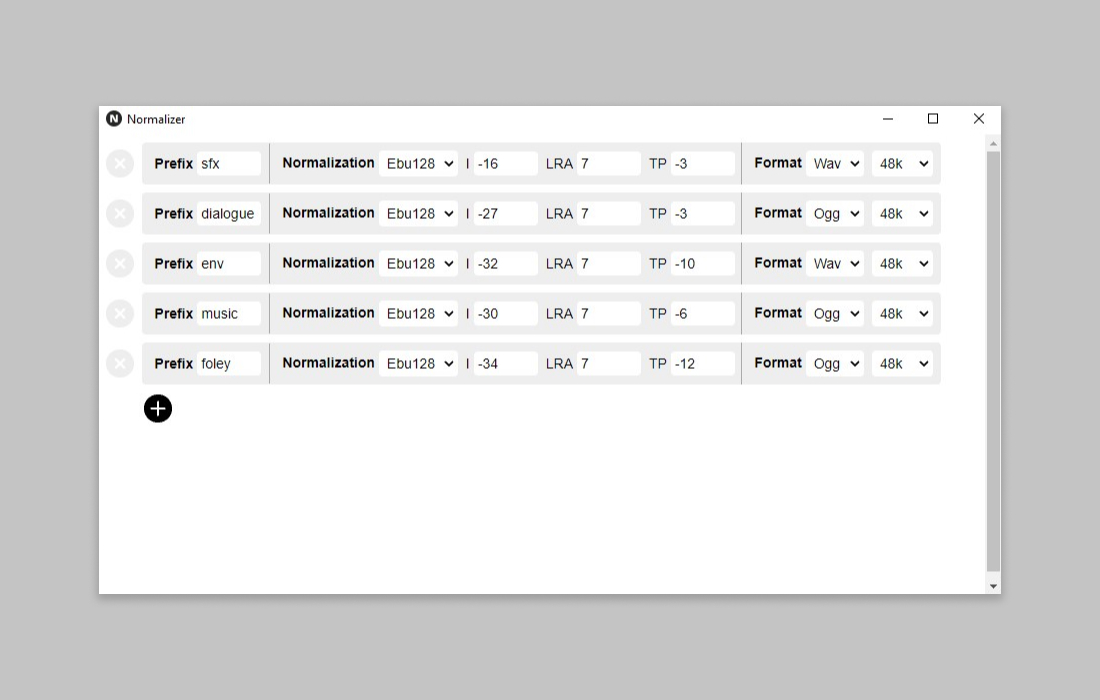Remove the foley normalization row
The image size is (1100, 700).
(x=119, y=363)
